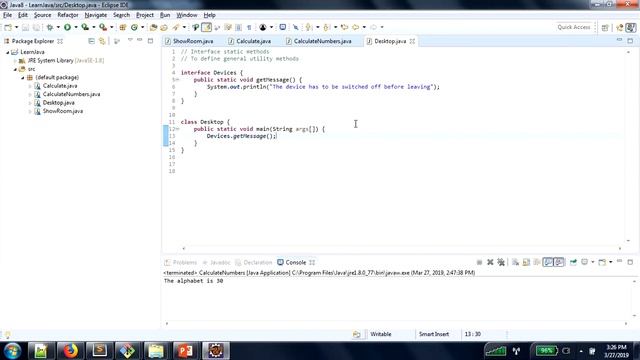Toggle console Scroll Lock
The height and width of the screenshot is (360, 640).
(x=526, y=262)
